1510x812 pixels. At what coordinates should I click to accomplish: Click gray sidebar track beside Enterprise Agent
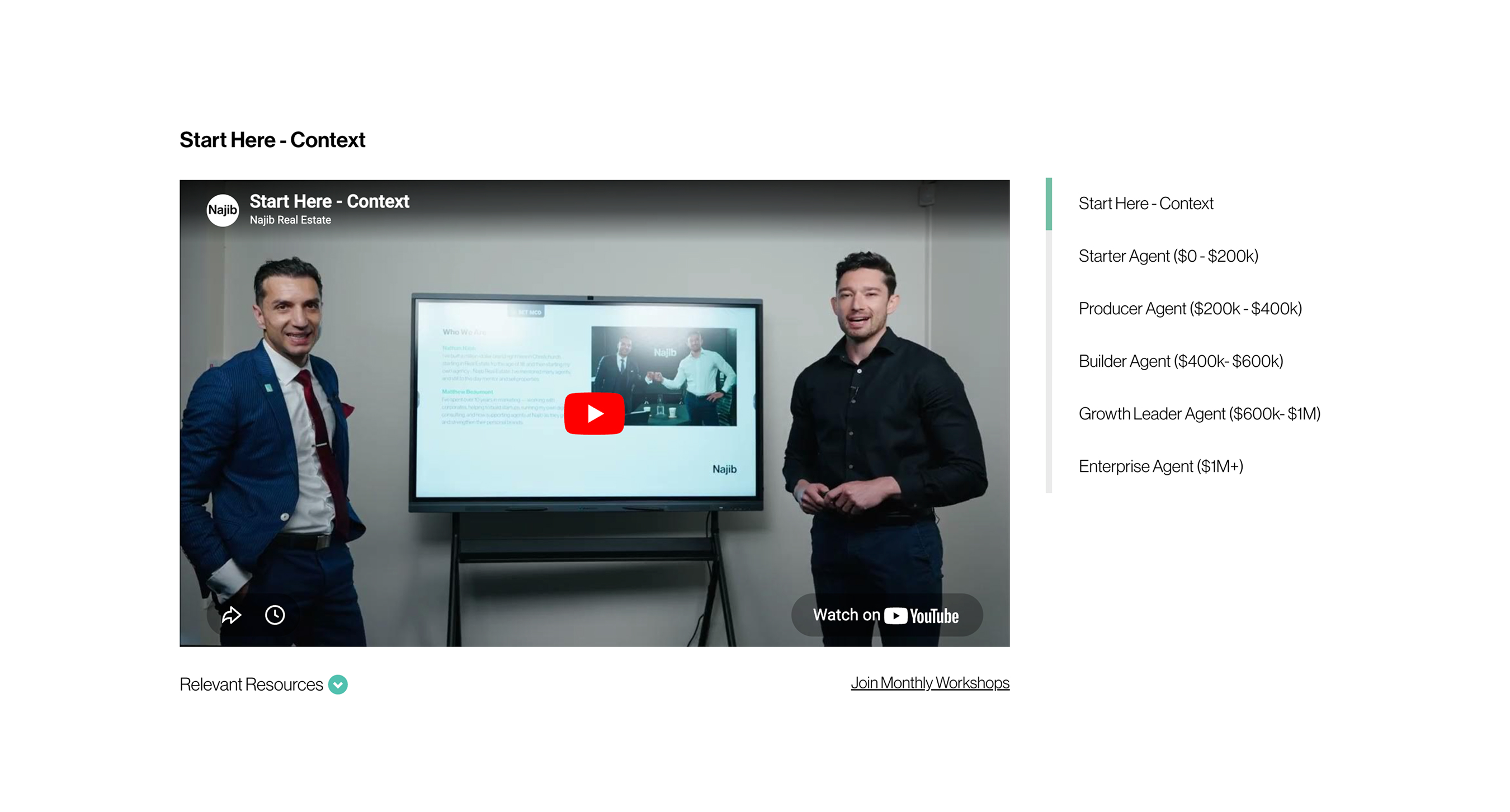[x=1049, y=466]
